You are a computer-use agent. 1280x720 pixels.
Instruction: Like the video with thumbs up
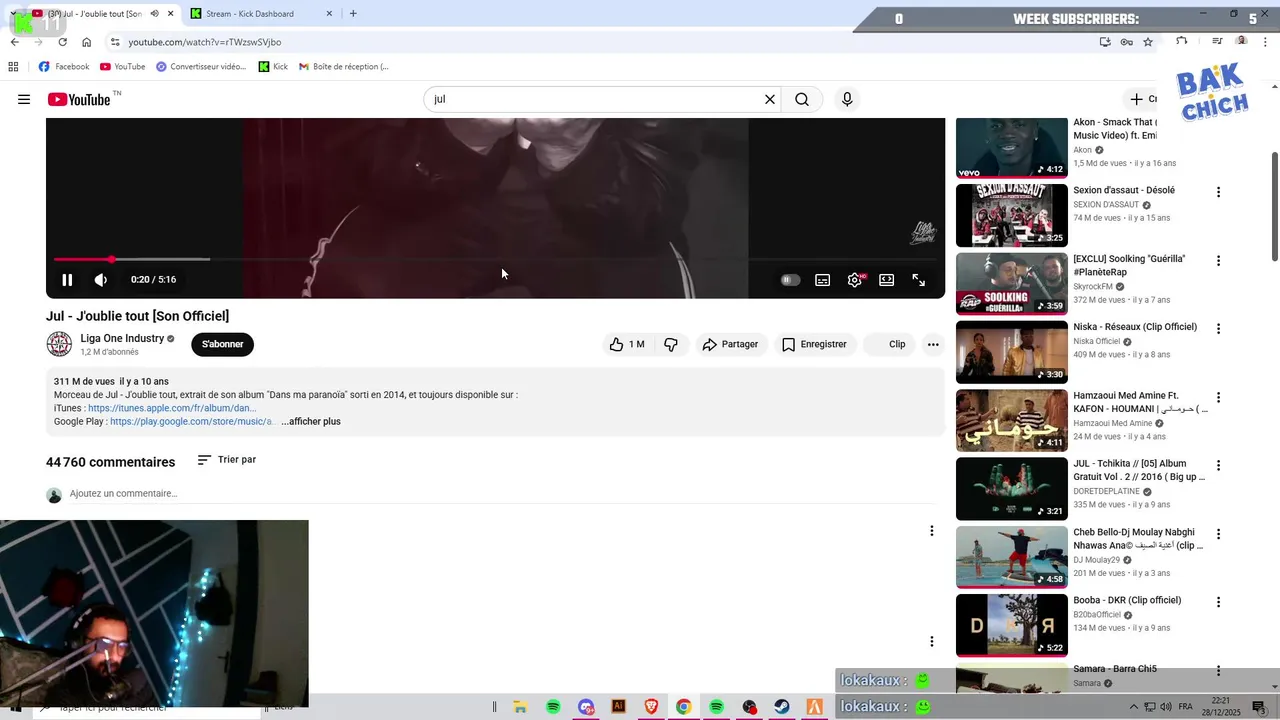pos(627,344)
